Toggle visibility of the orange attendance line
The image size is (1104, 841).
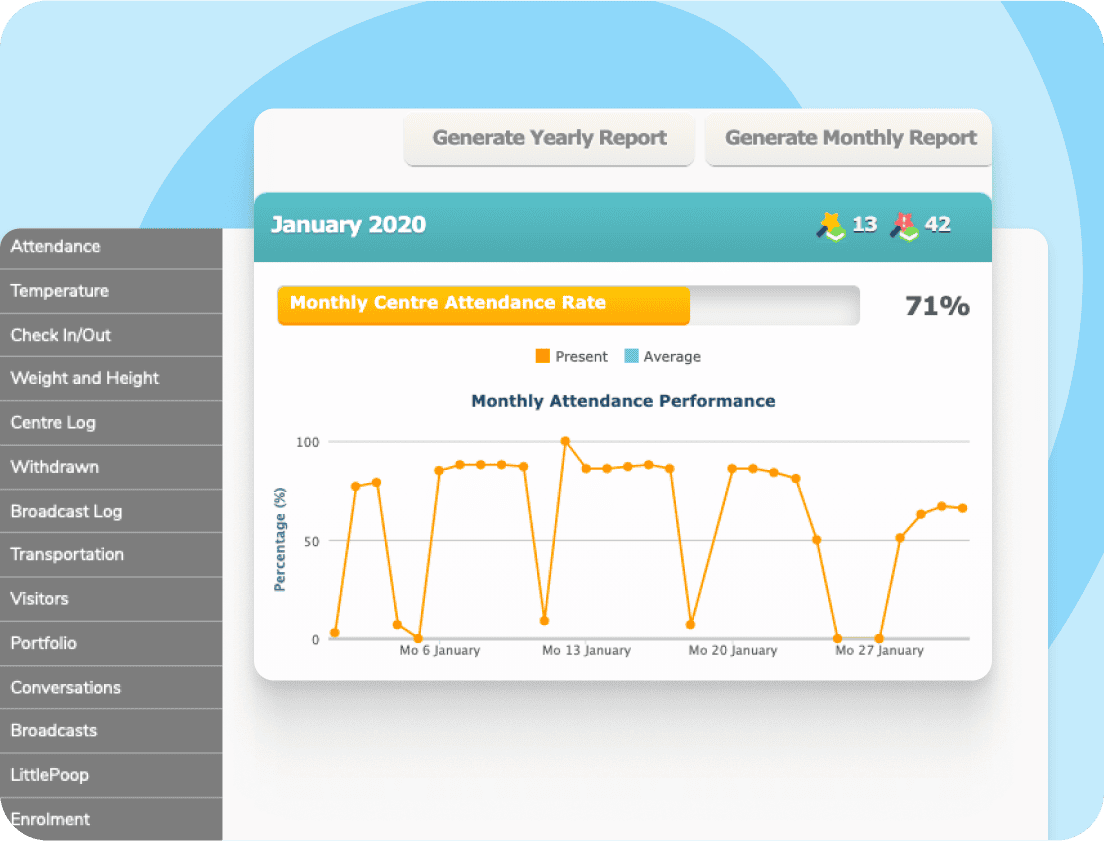click(x=571, y=356)
